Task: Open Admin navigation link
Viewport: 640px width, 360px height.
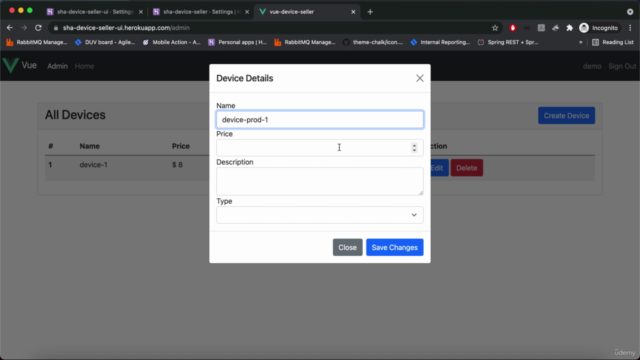Action: click(x=58, y=66)
